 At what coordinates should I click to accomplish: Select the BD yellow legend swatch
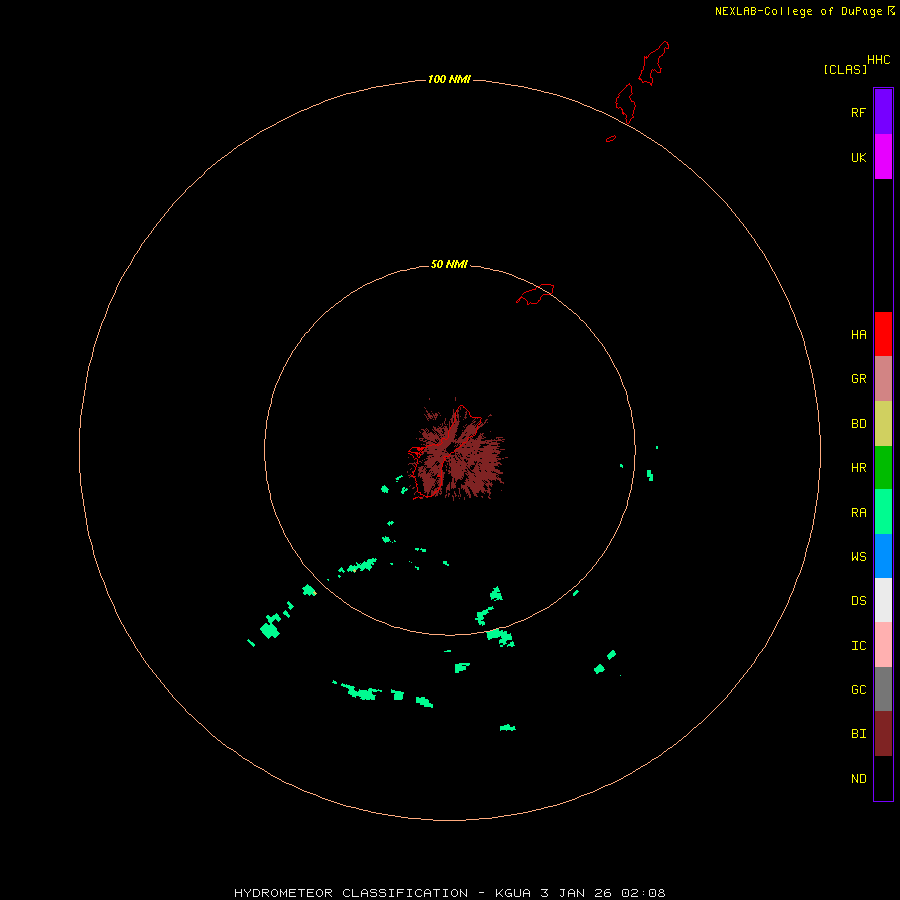[883, 424]
